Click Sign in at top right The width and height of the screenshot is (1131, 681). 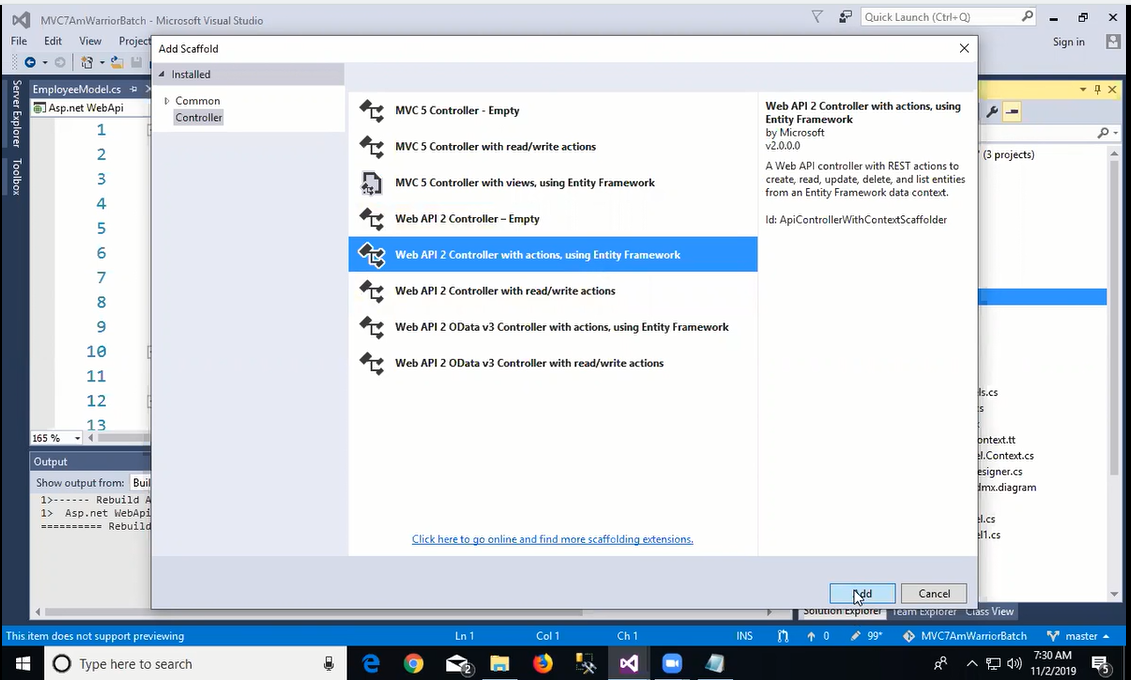(1068, 42)
